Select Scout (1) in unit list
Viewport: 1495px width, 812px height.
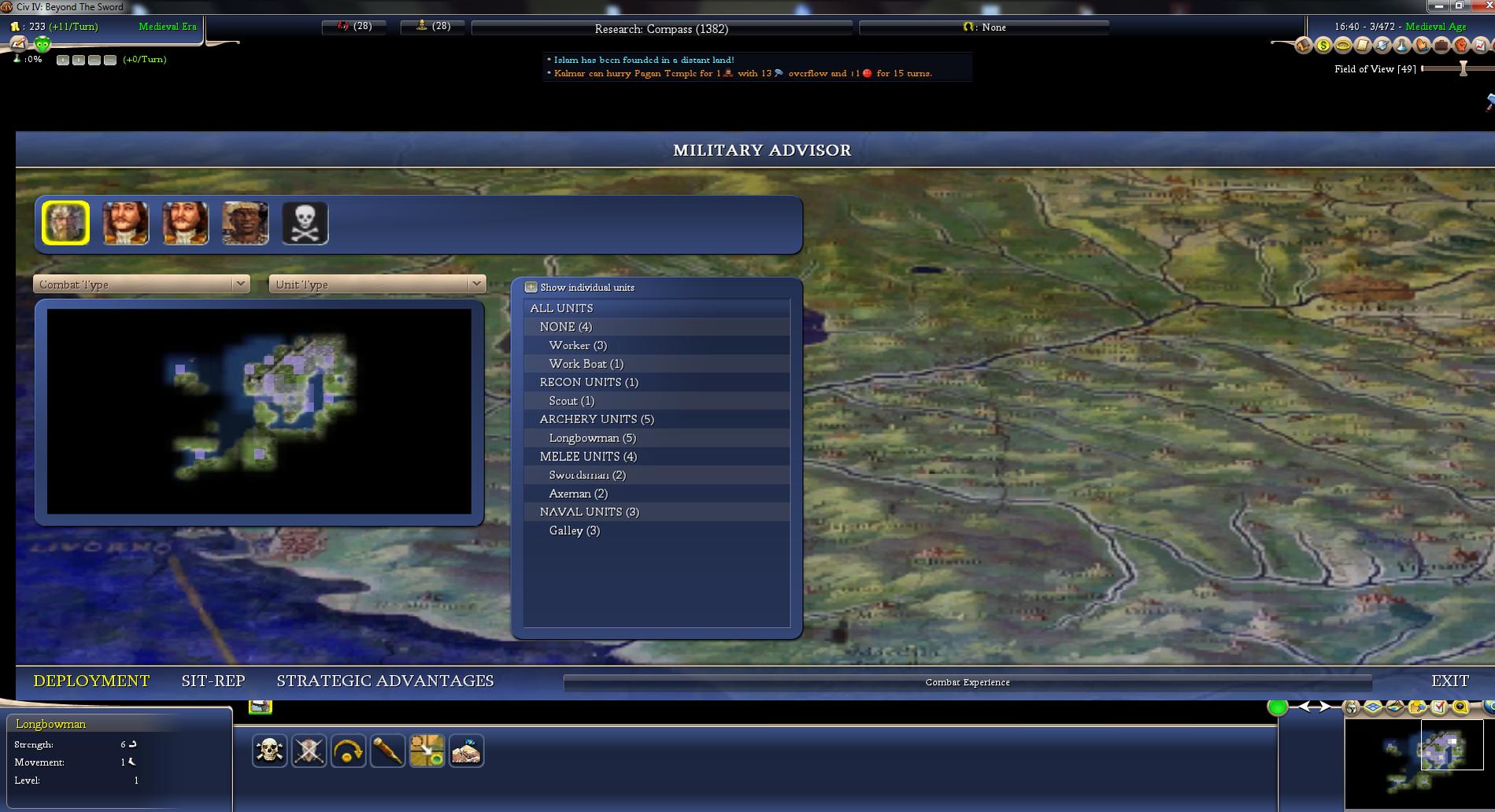tap(657, 400)
